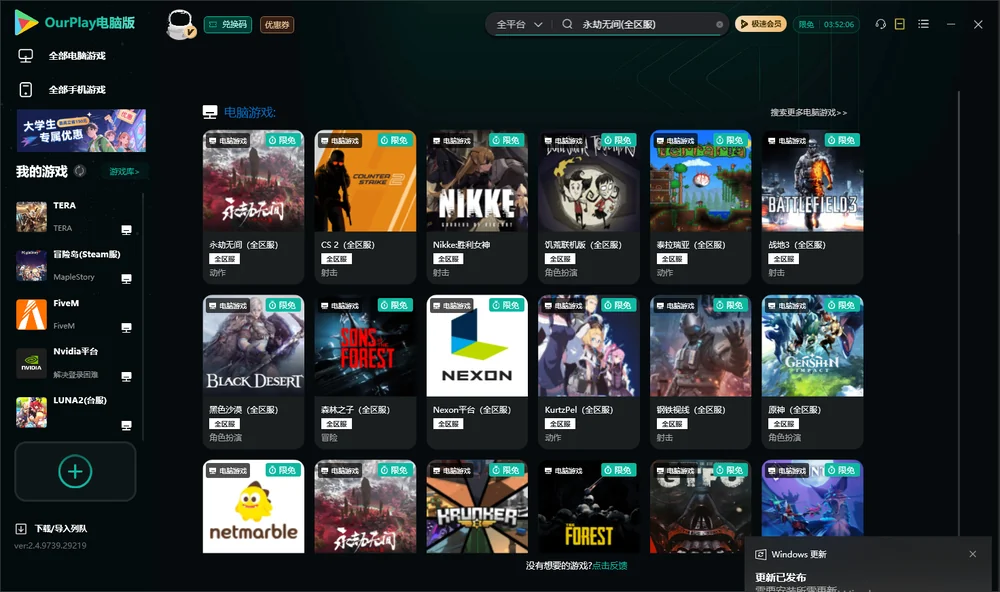
Task: Open the 原神 Genshin Impact card
Action: 812,372
